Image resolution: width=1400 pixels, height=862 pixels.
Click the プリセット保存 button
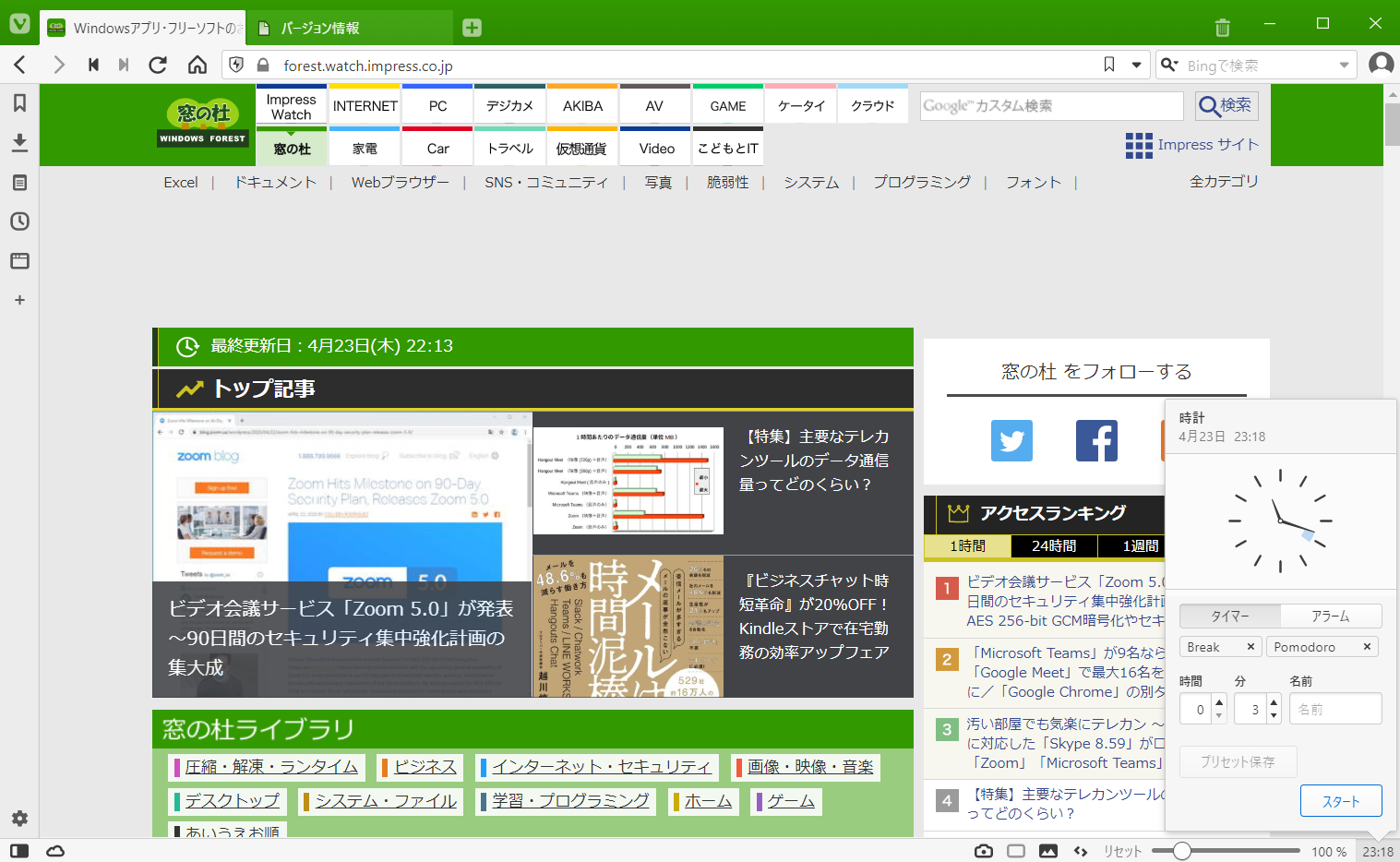click(1238, 761)
